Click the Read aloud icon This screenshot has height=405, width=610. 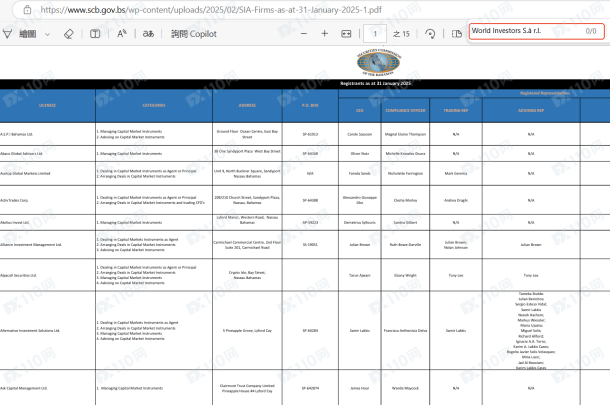(122, 34)
